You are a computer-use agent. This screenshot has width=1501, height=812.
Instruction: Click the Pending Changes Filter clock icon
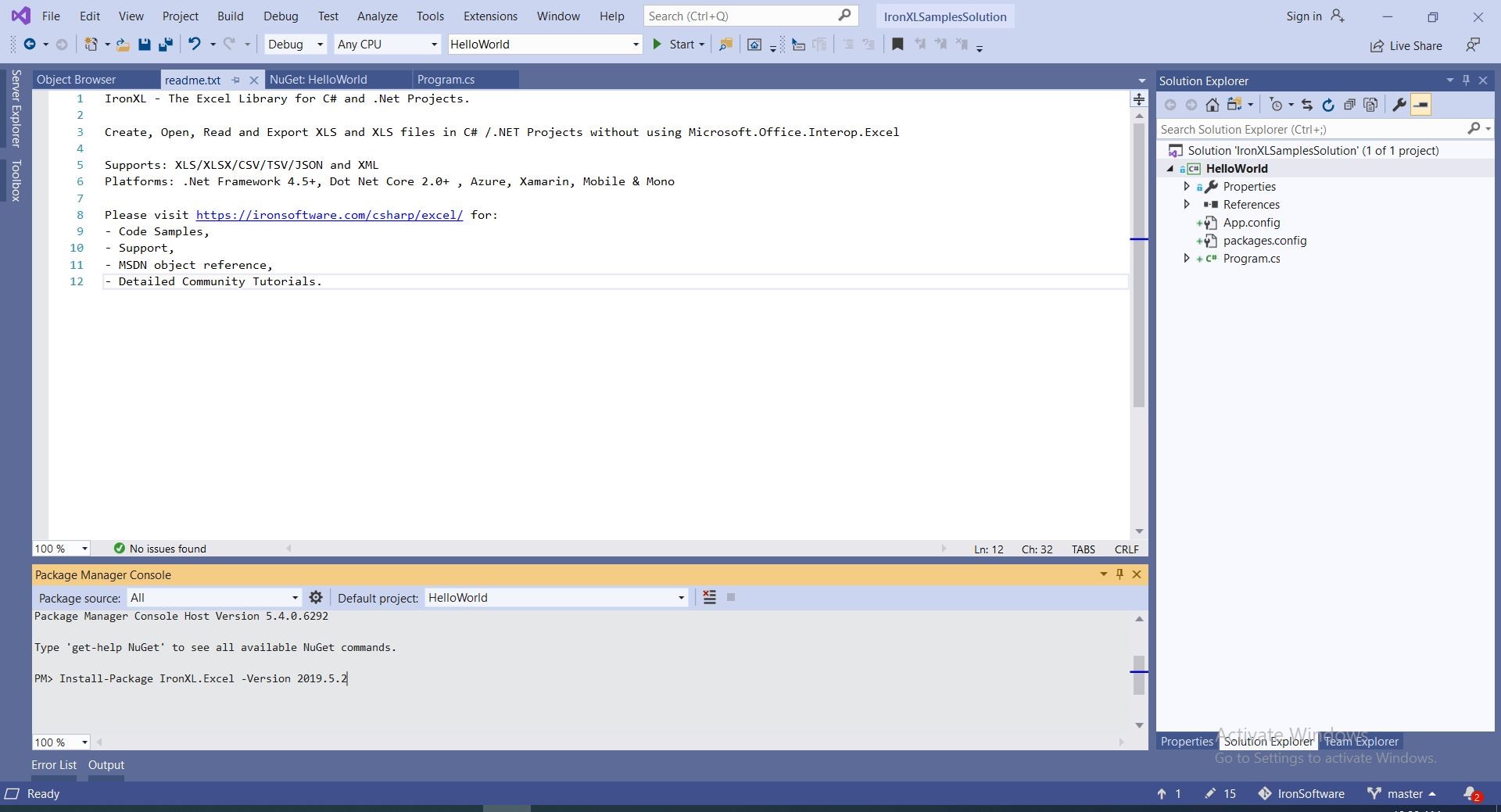click(x=1276, y=105)
